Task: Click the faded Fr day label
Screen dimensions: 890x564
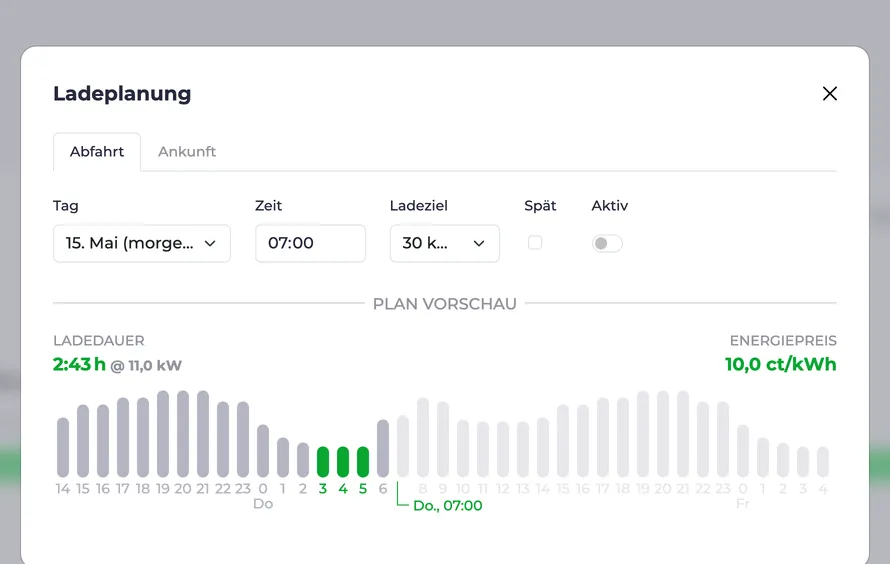Action: [742, 504]
